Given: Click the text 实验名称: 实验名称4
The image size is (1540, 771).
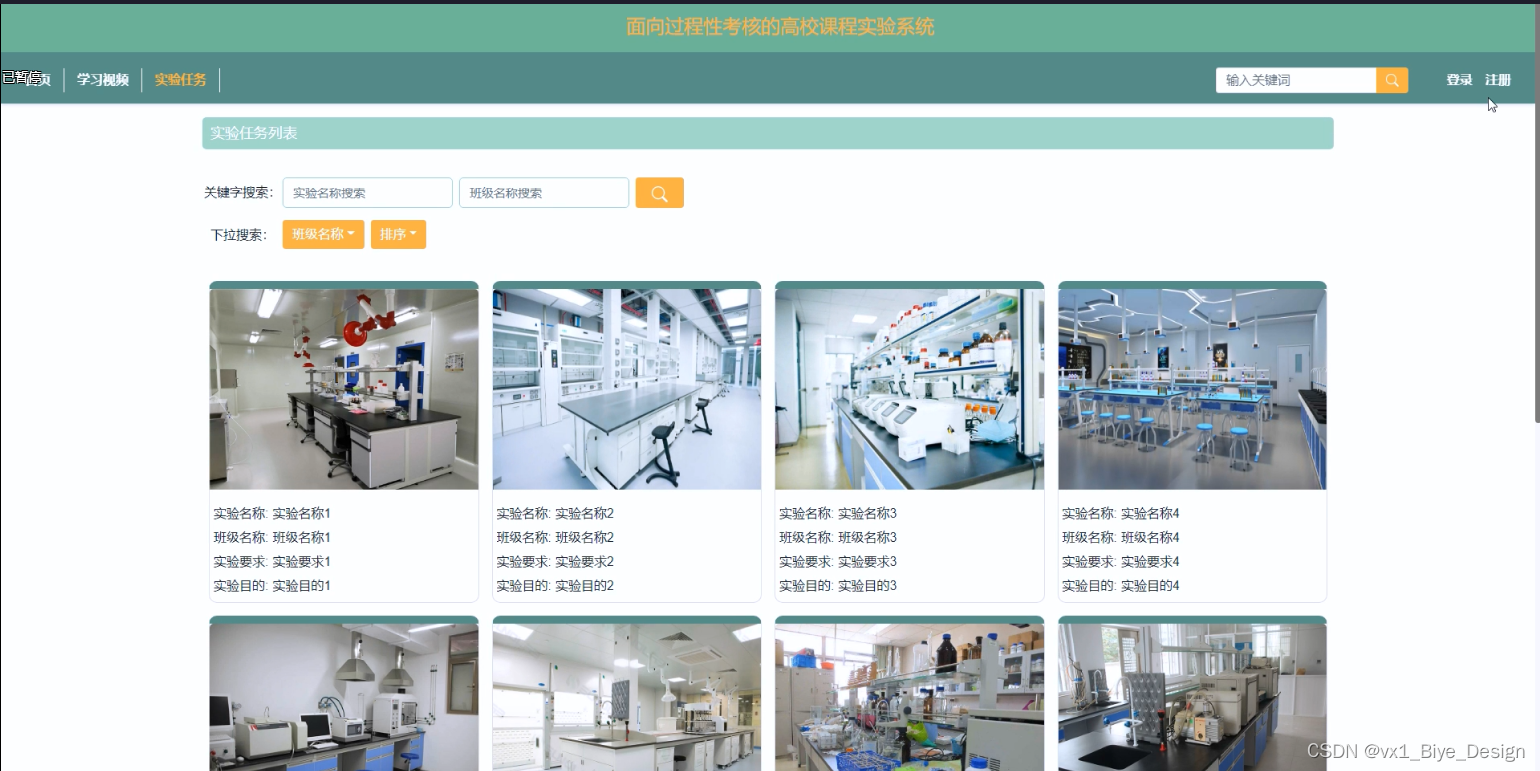Looking at the screenshot, I should (1121, 514).
